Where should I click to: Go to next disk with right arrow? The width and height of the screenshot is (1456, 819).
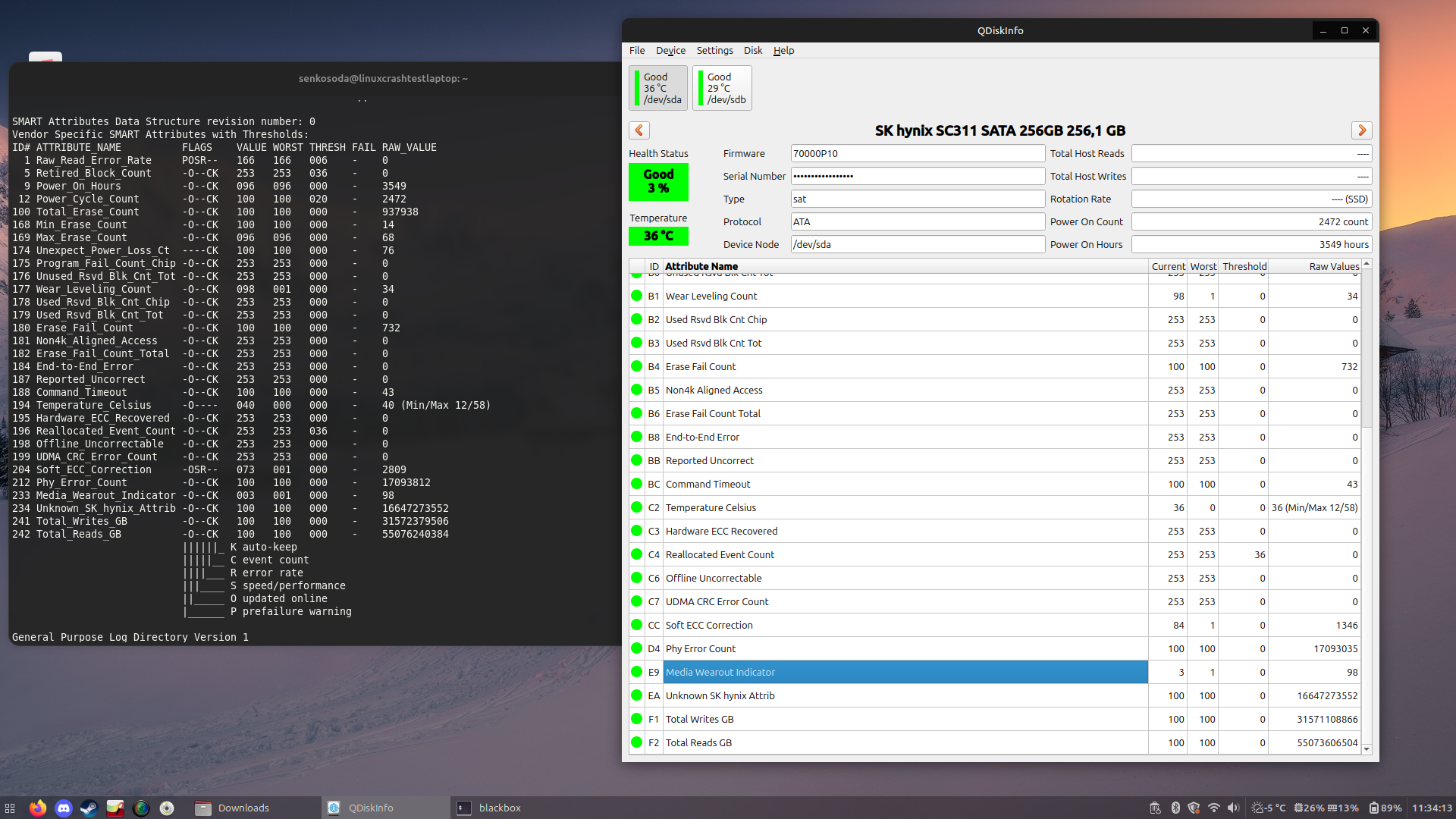coord(1361,130)
